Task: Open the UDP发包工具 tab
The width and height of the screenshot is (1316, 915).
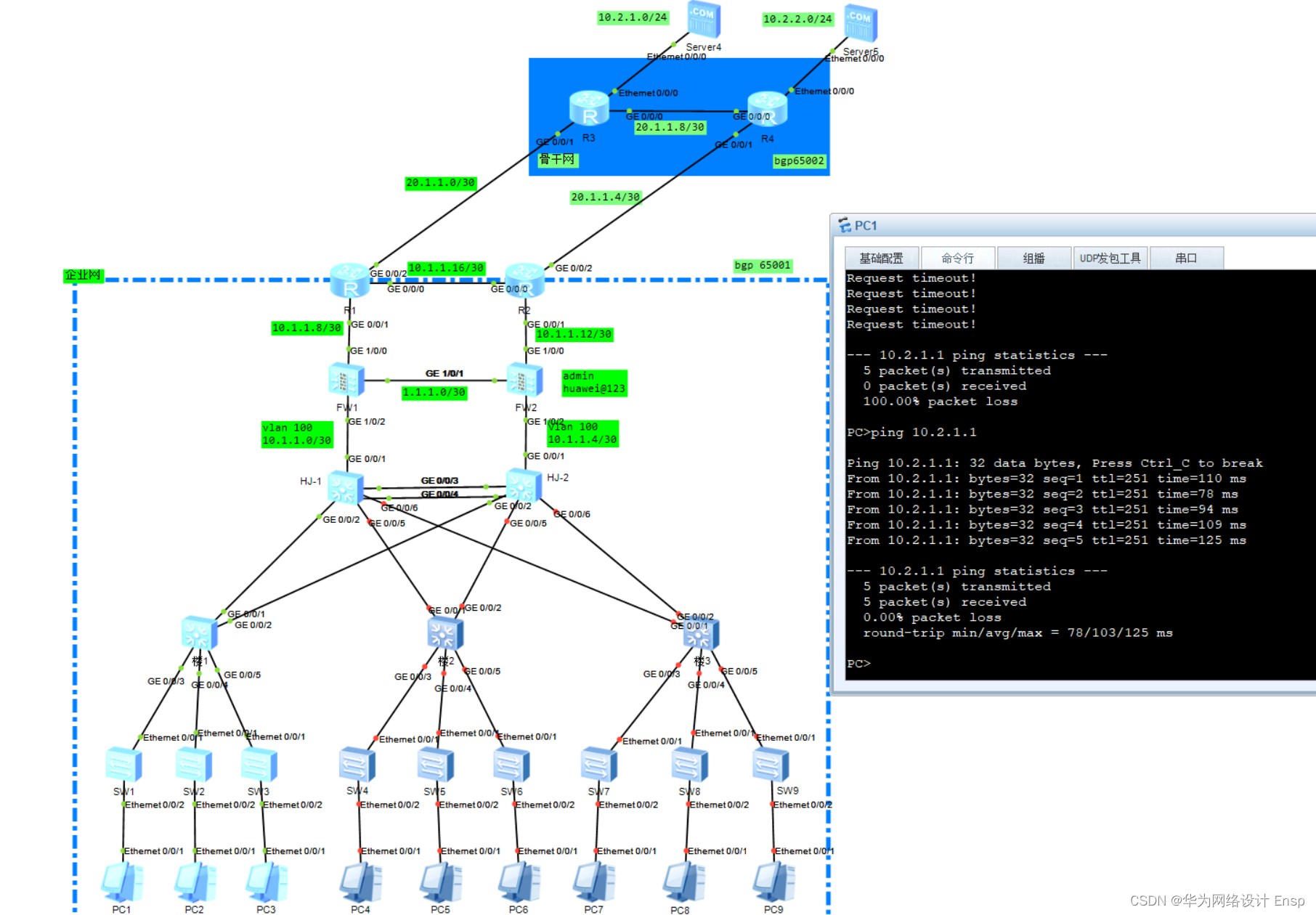Action: 1110,258
